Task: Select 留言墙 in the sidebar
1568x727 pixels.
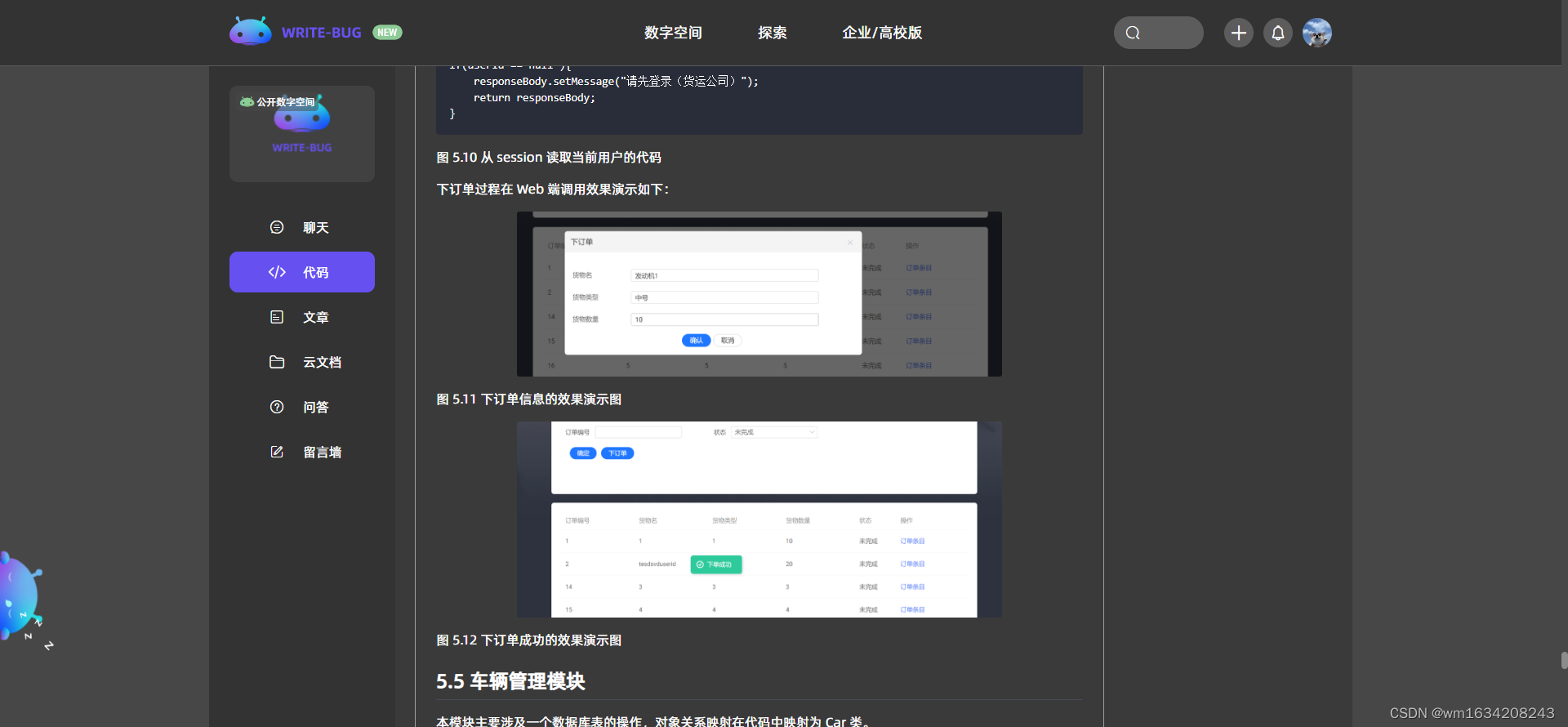Action: pos(302,452)
